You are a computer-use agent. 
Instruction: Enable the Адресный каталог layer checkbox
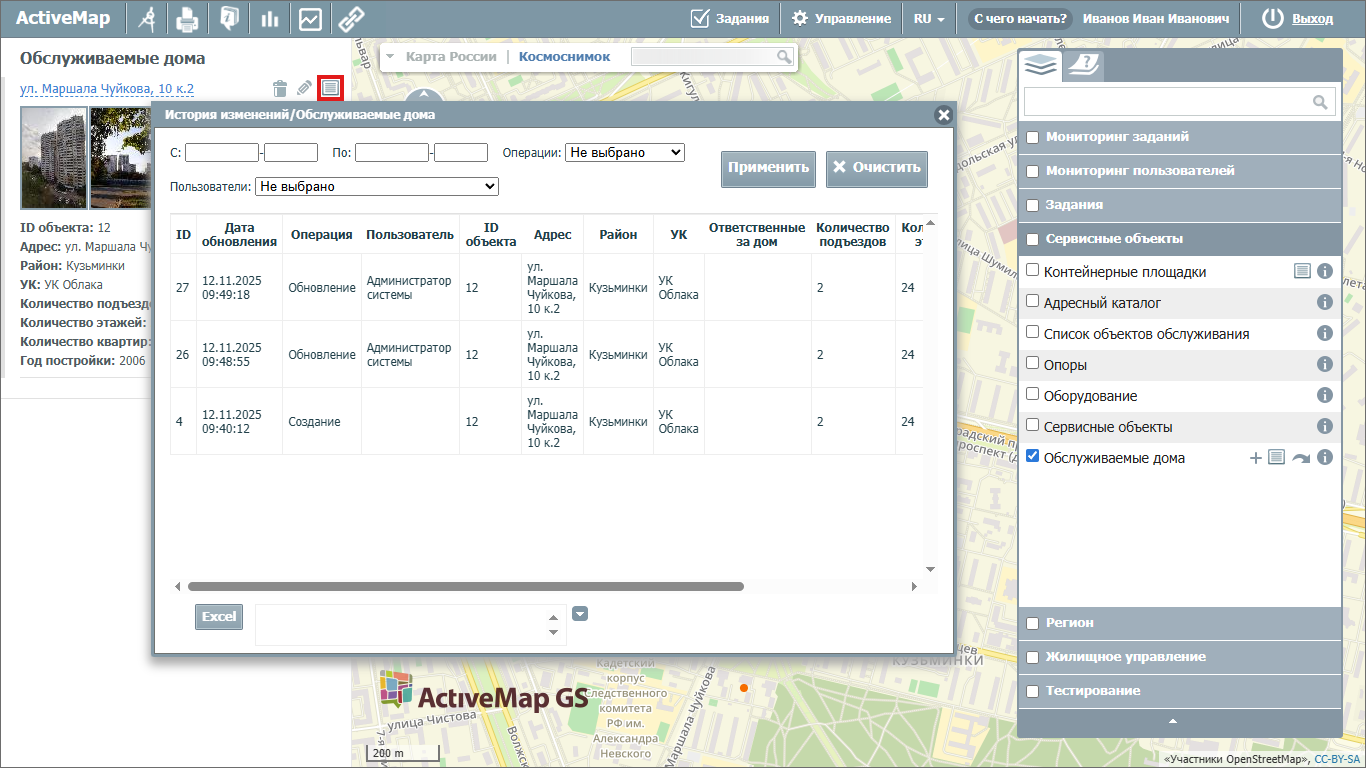1033,302
